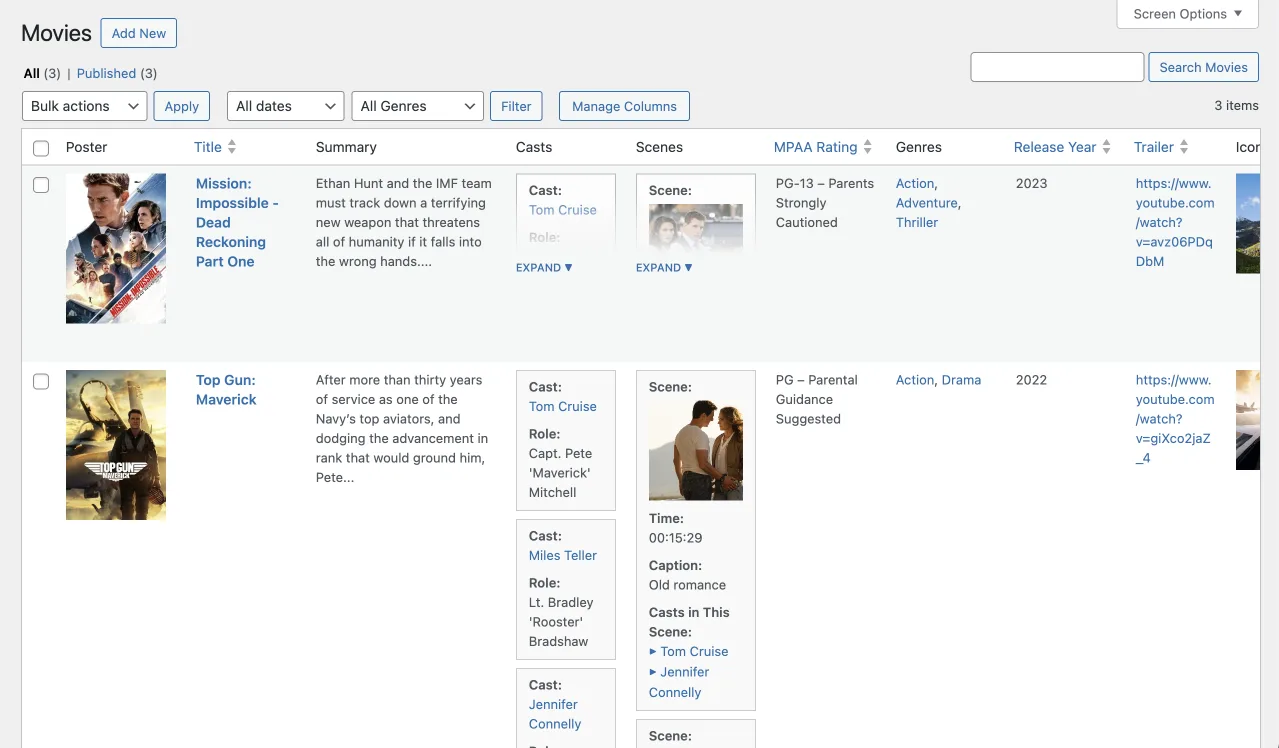1279x748 pixels.
Task: Click Tom Cruise cast link in Top Gun Casts column
Action: [563, 406]
